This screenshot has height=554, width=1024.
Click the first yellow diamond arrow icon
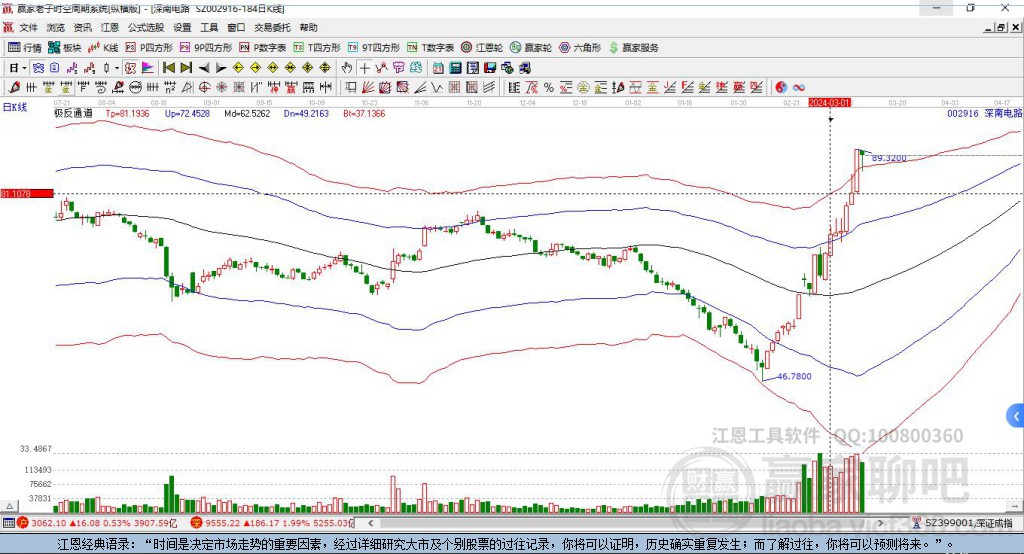point(238,68)
